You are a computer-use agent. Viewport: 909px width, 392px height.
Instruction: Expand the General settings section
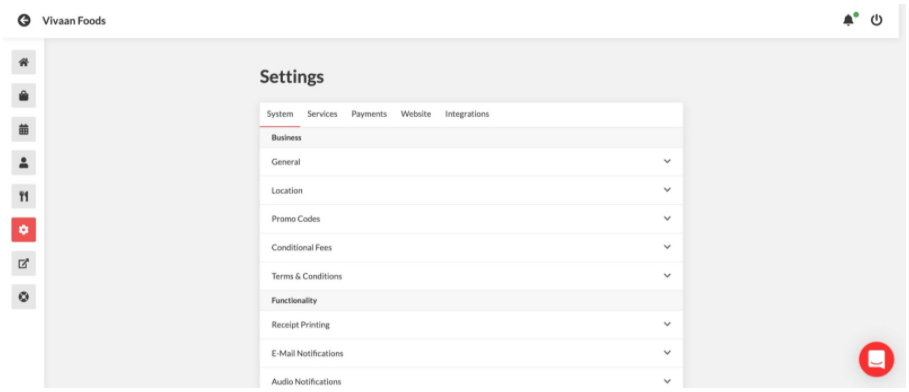click(471, 162)
